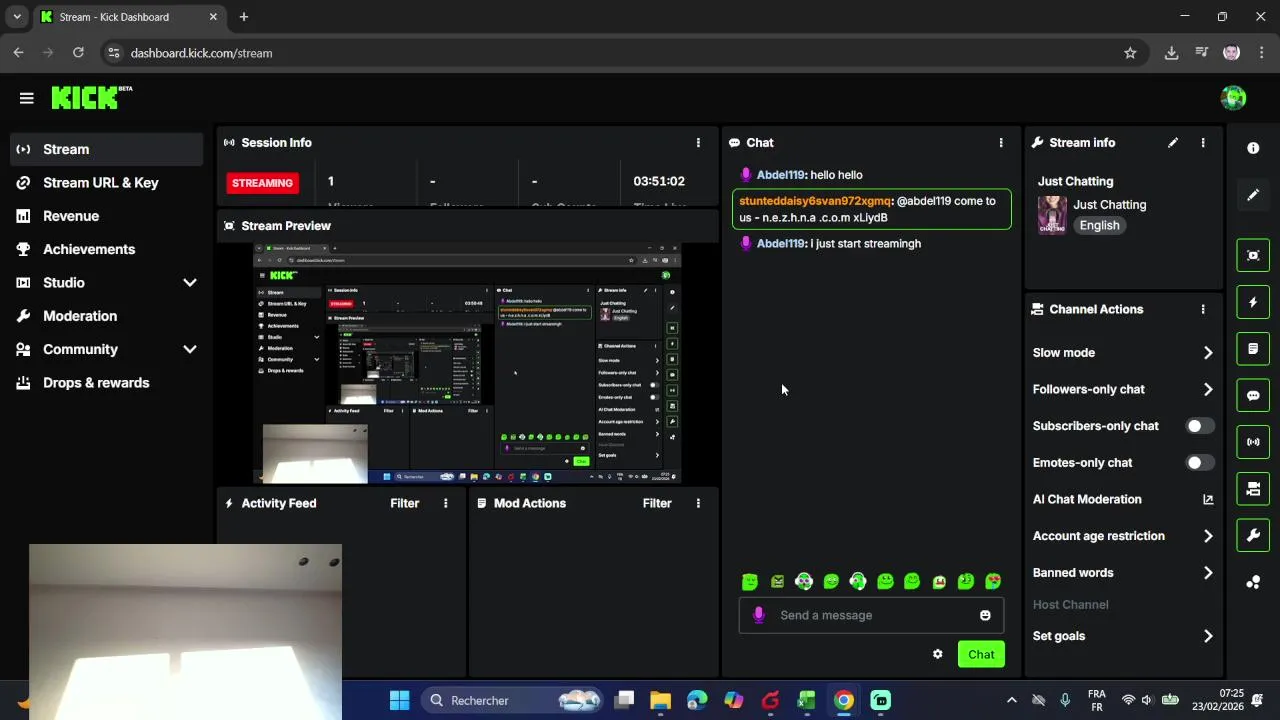This screenshot has height=720, width=1280.
Task: Click username stunteddaisy6svan972xgmq in chat
Action: click(x=815, y=201)
